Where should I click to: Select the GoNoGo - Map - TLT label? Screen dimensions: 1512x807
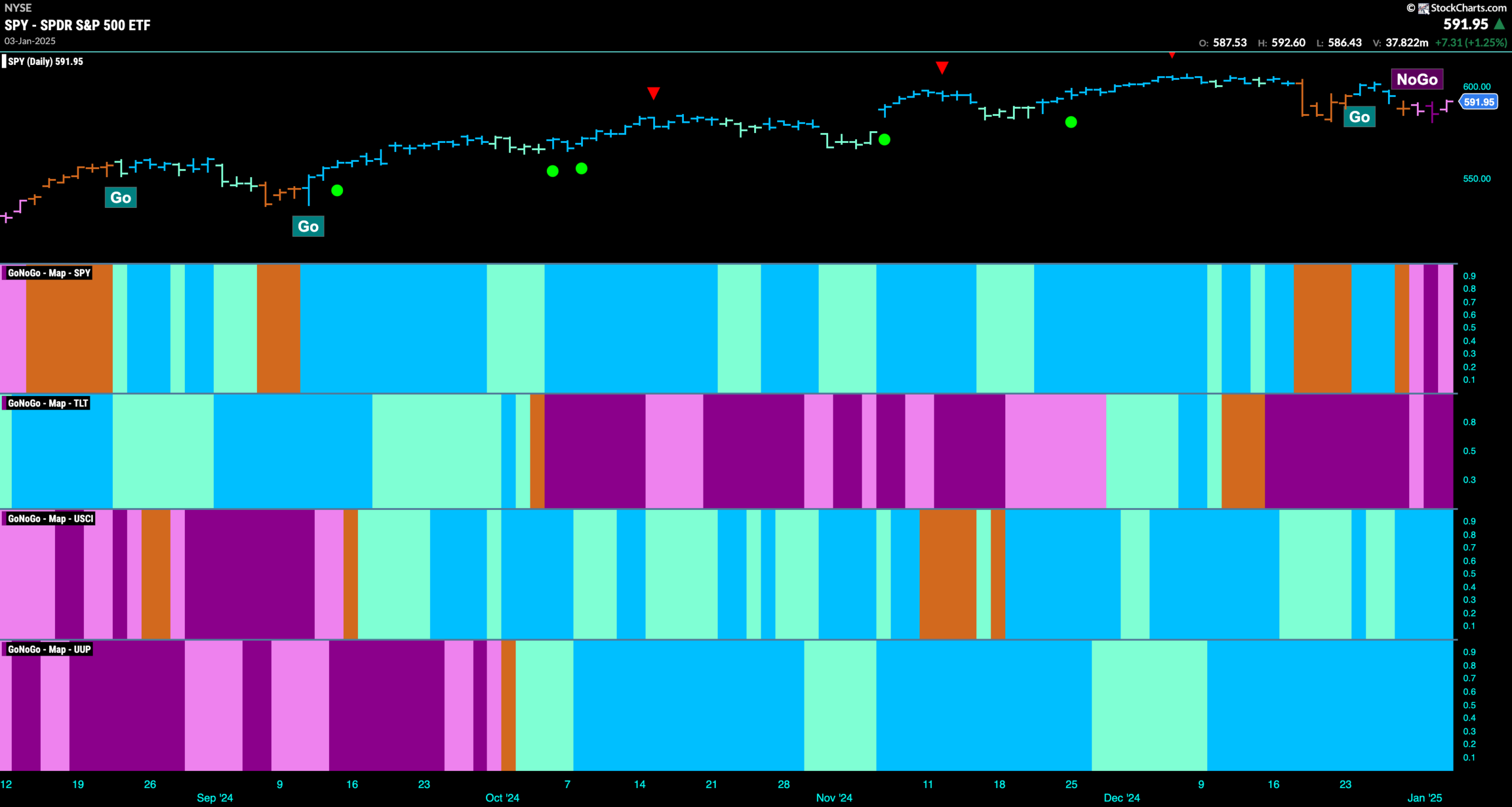tap(47, 403)
